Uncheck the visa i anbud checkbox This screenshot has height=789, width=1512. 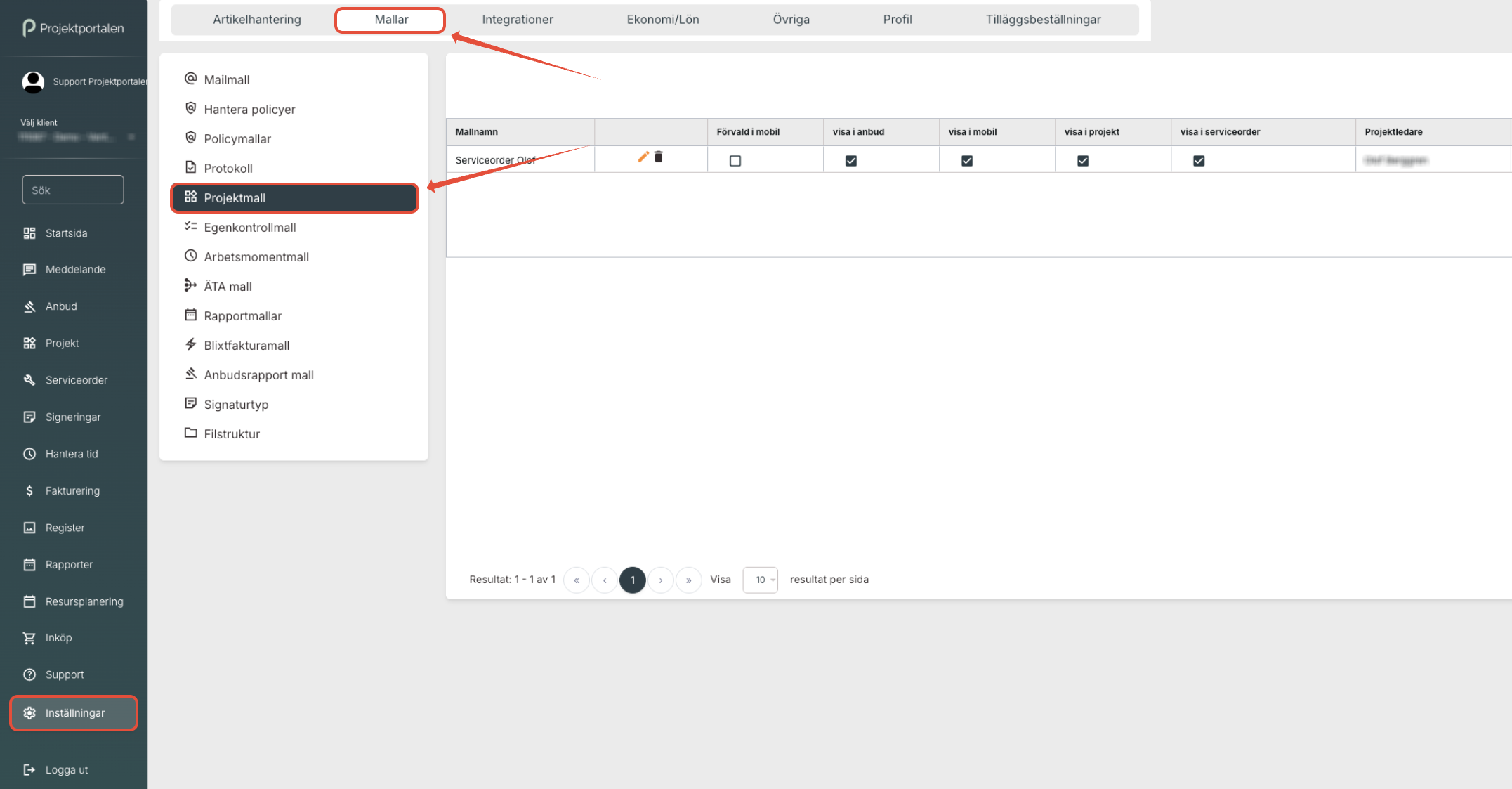pyautogui.click(x=850, y=161)
